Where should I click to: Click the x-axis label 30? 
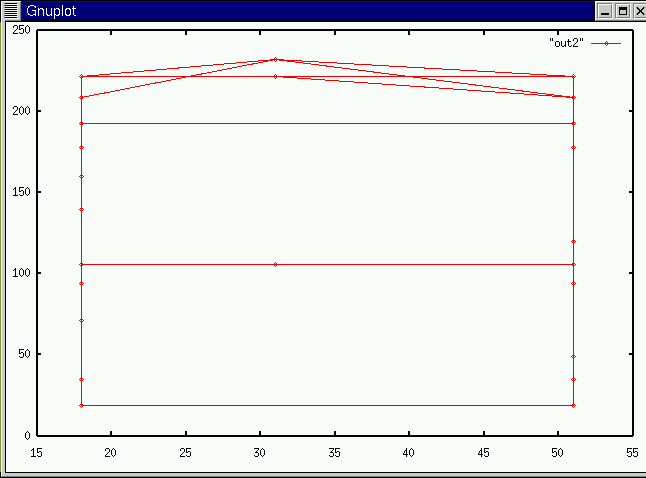(x=260, y=453)
